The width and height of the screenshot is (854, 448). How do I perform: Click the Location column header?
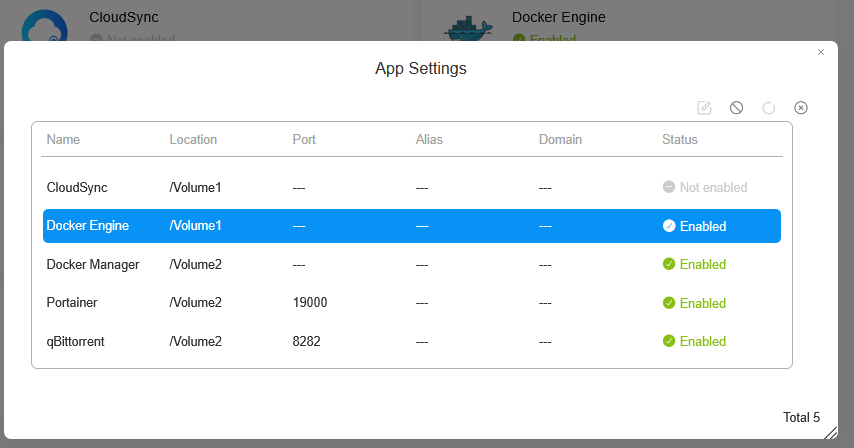193,140
